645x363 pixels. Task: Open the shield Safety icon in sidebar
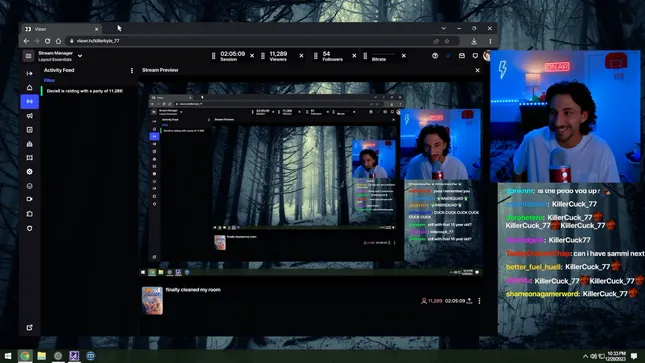30,228
